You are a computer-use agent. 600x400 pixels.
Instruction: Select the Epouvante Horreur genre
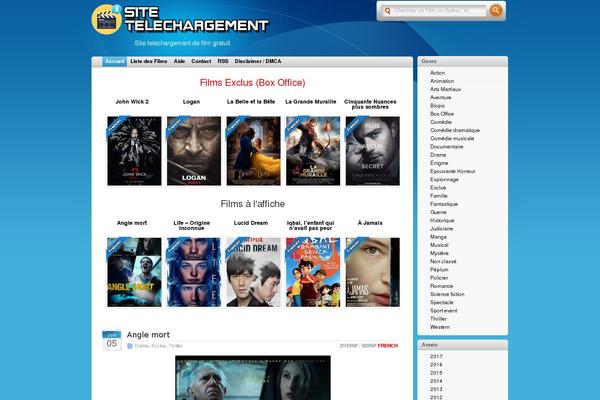453,171
